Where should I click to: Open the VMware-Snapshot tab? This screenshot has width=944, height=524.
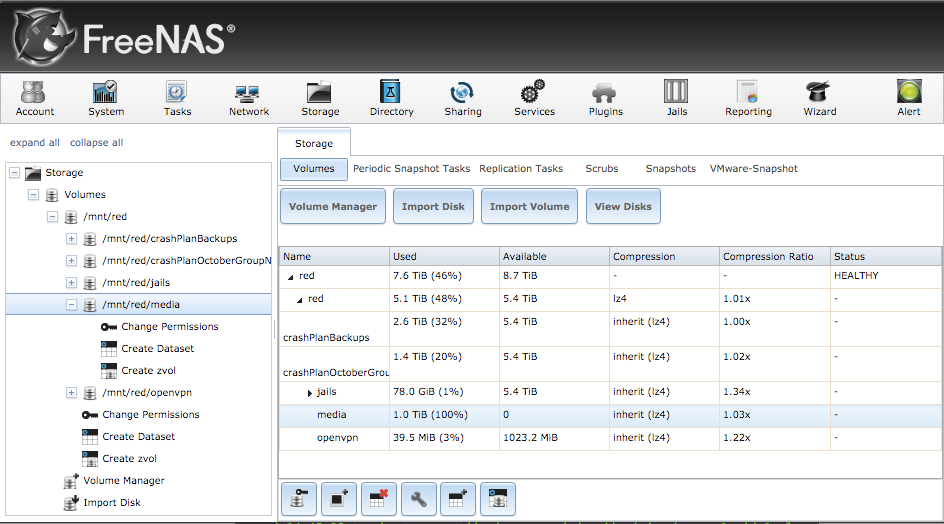753,169
